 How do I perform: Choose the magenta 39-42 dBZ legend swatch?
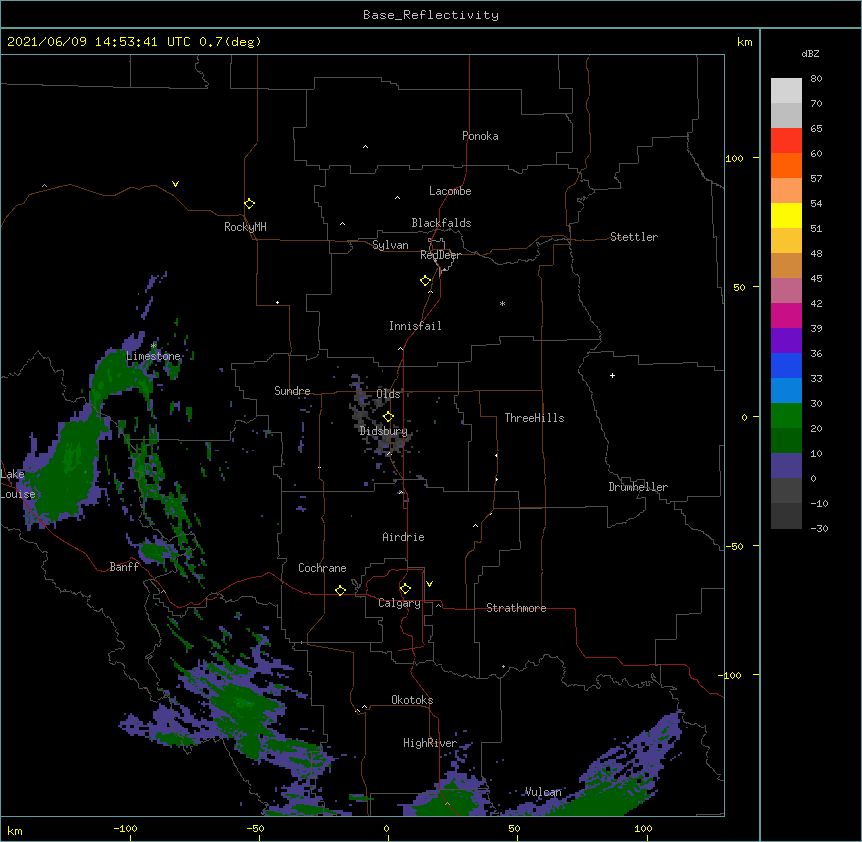click(x=786, y=315)
